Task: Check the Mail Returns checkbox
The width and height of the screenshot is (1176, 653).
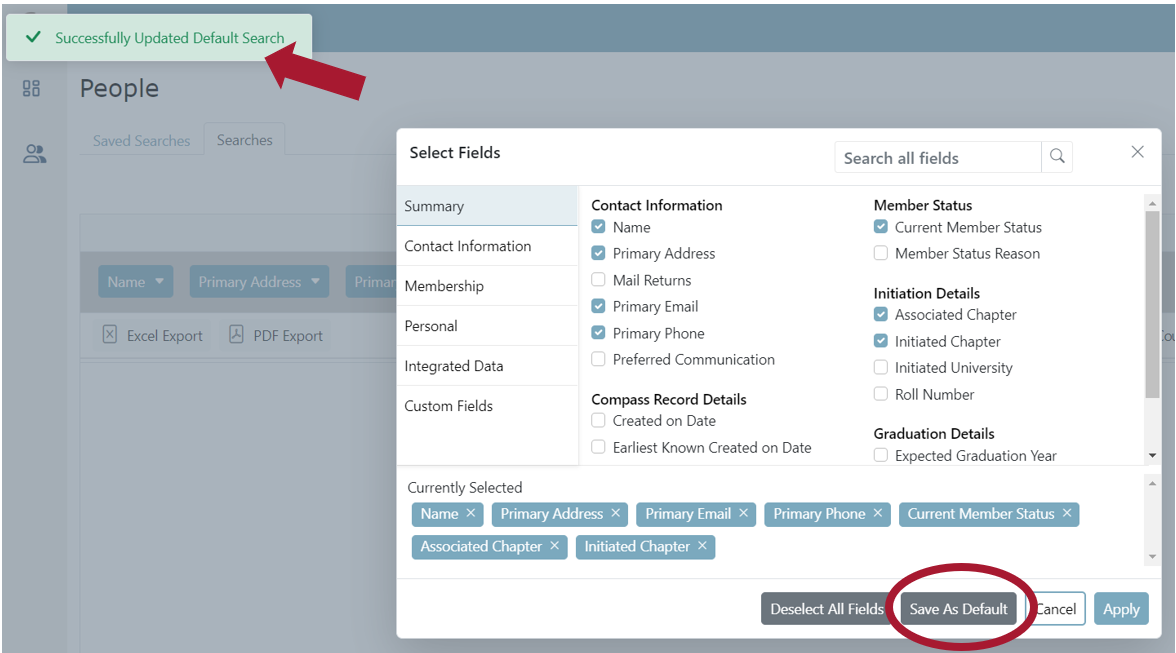Action: (x=598, y=280)
